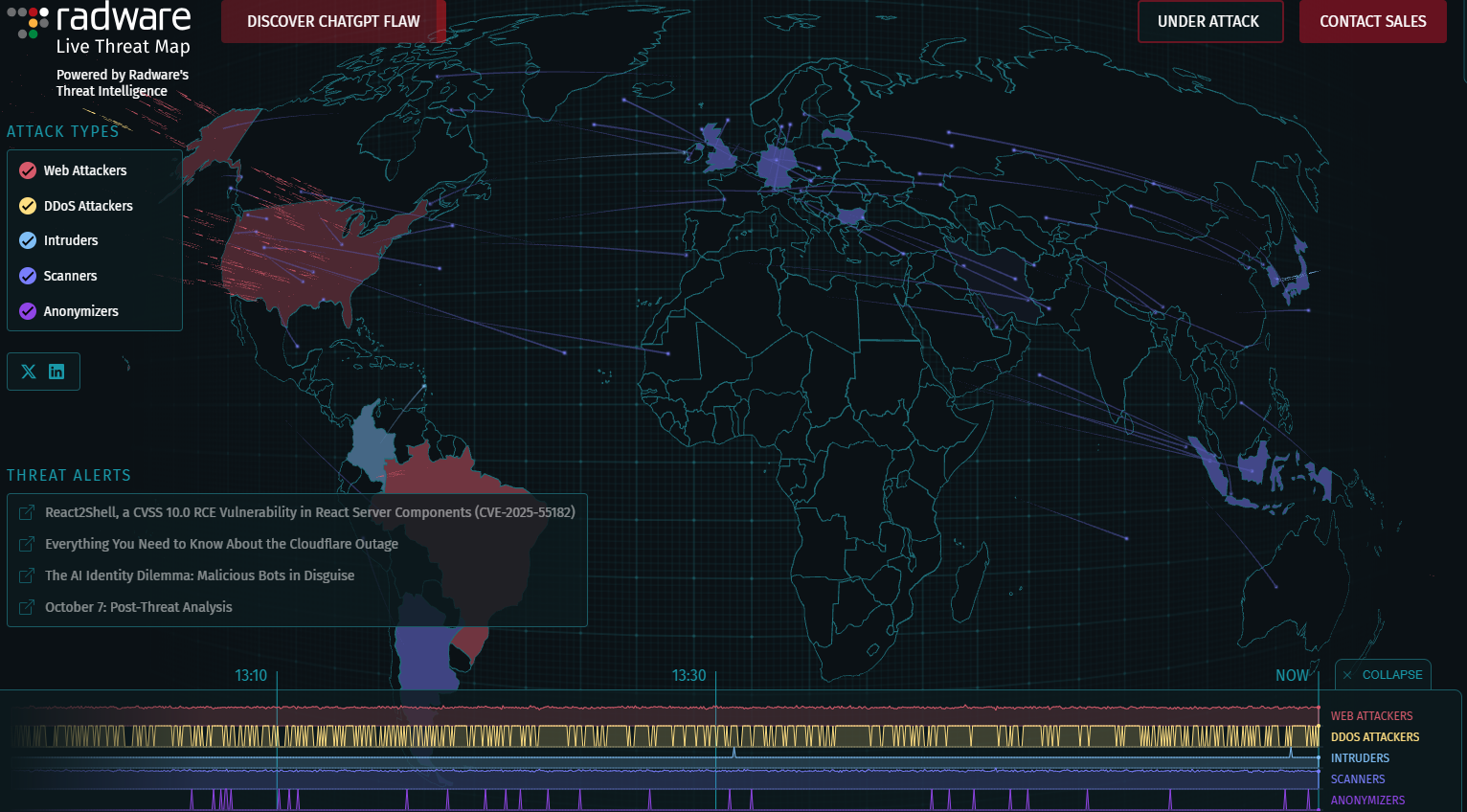Toggle the Intruders checkbox
The image size is (1467, 812).
[x=26, y=240]
